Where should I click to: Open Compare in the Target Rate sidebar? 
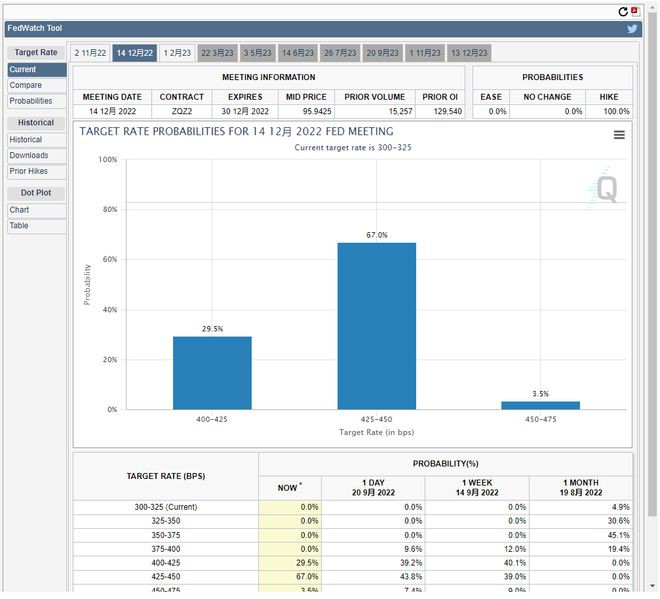pyautogui.click(x=26, y=86)
